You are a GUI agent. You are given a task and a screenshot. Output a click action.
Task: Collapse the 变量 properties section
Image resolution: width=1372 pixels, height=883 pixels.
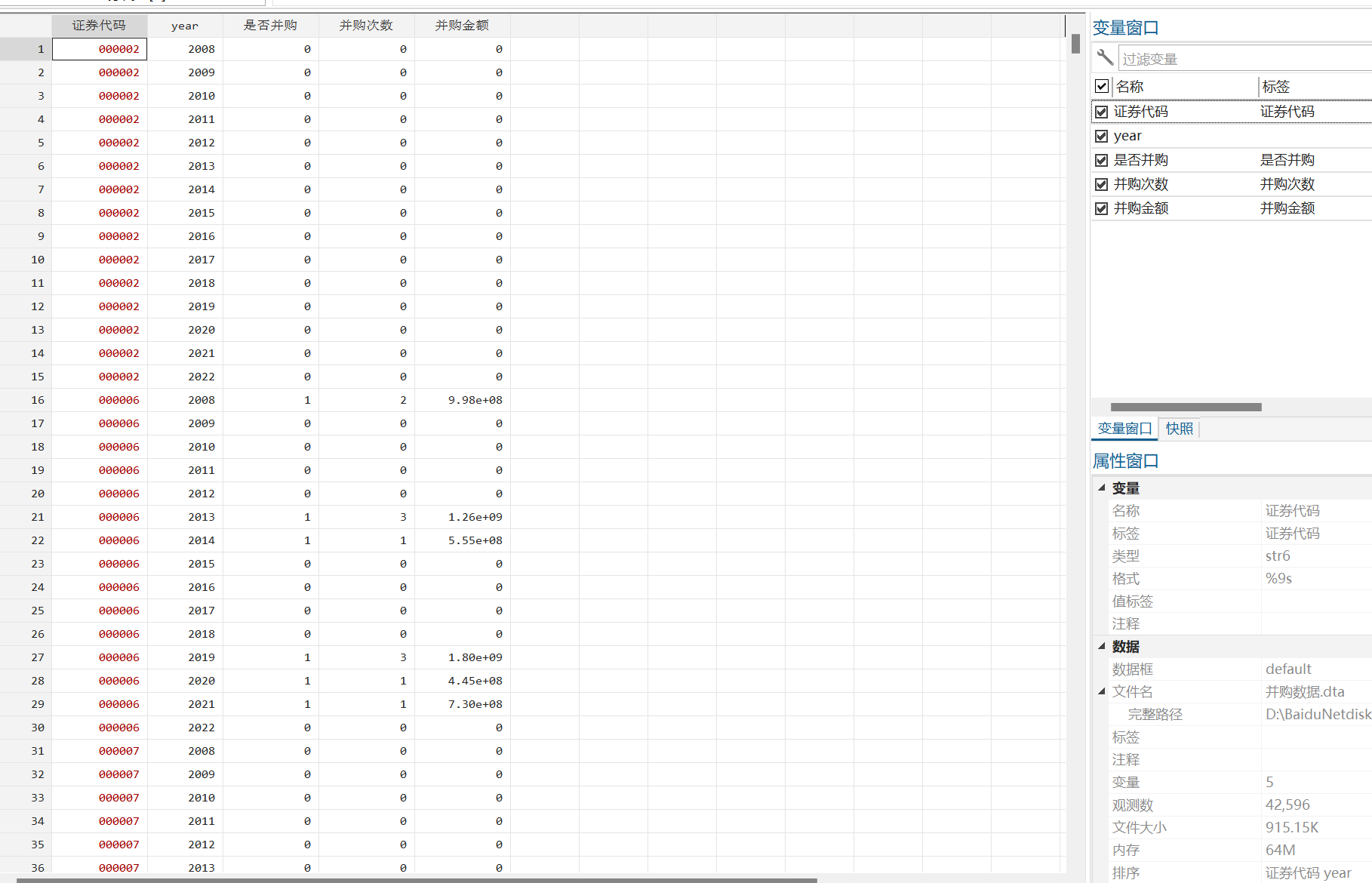[1102, 488]
